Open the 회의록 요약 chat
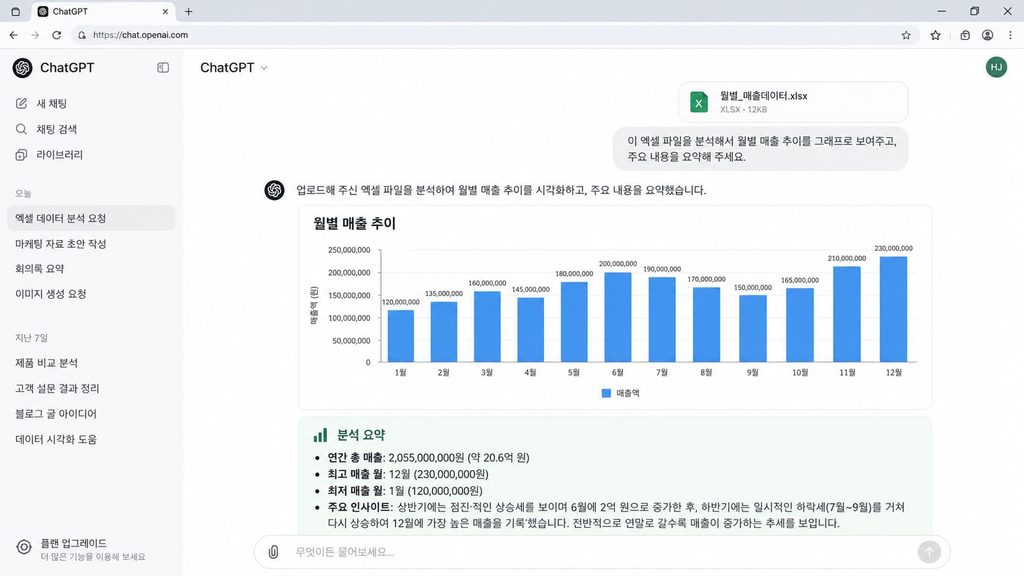The width and height of the screenshot is (1024, 576). tap(91, 268)
